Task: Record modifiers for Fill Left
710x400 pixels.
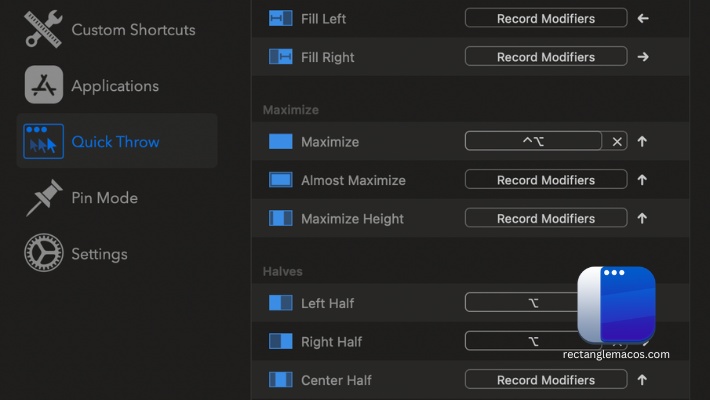Action: 546,18
